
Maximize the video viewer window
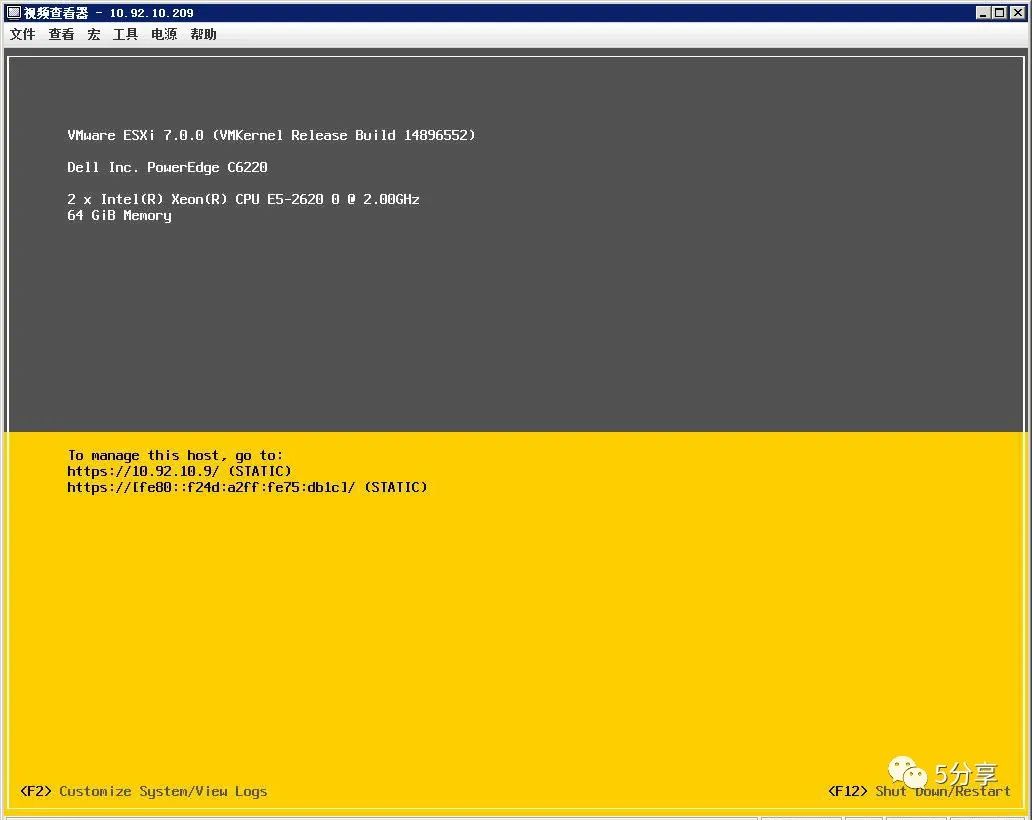tap(1000, 13)
